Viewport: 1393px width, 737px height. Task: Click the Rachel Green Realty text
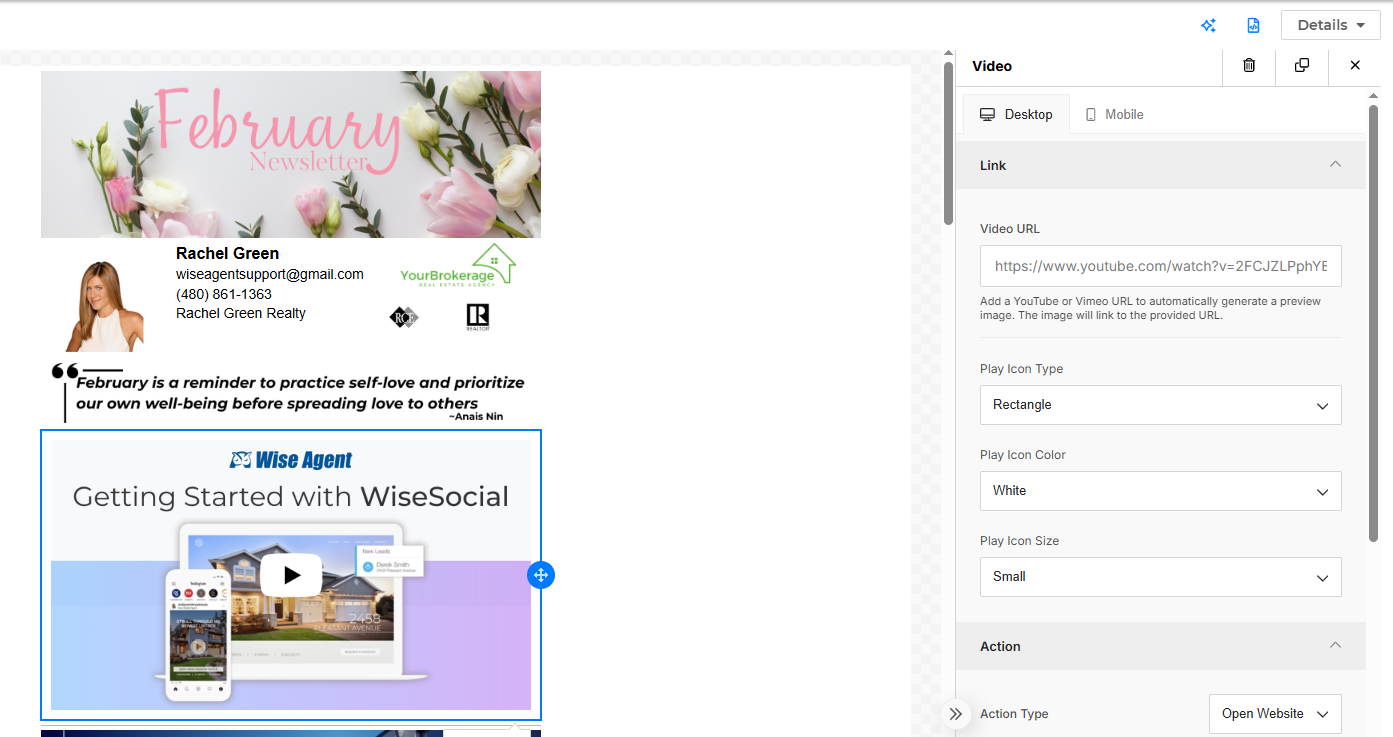[241, 313]
